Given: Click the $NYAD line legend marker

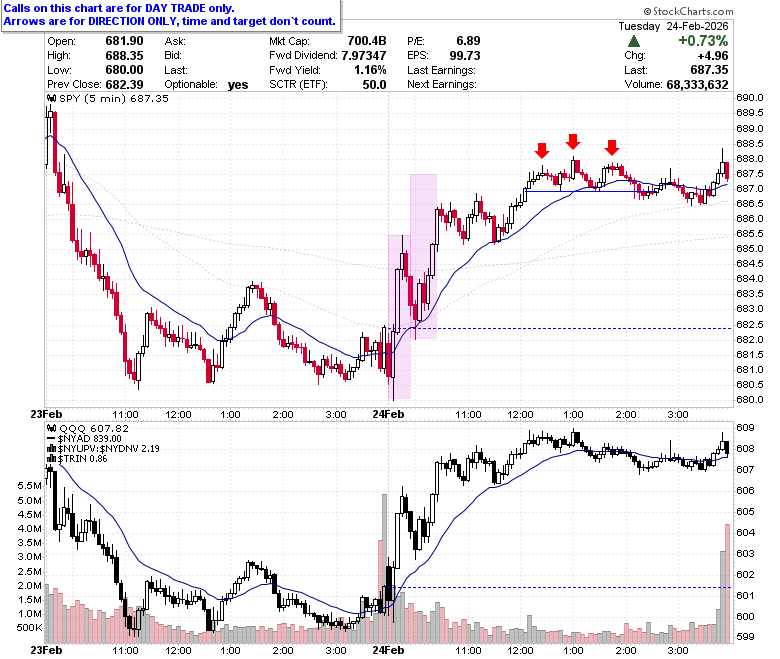Looking at the screenshot, I should [x=51, y=439].
